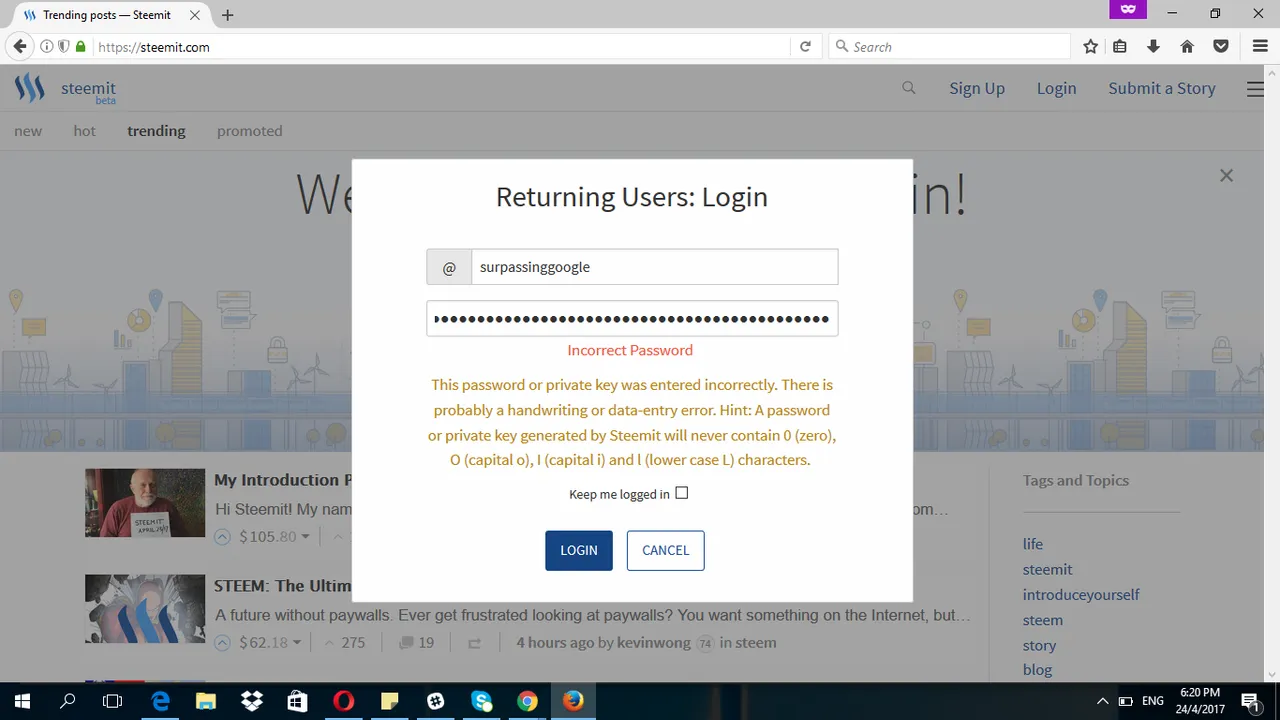The width and height of the screenshot is (1280, 720).
Task: Open Google Chrome from taskbar
Action: coord(527,701)
